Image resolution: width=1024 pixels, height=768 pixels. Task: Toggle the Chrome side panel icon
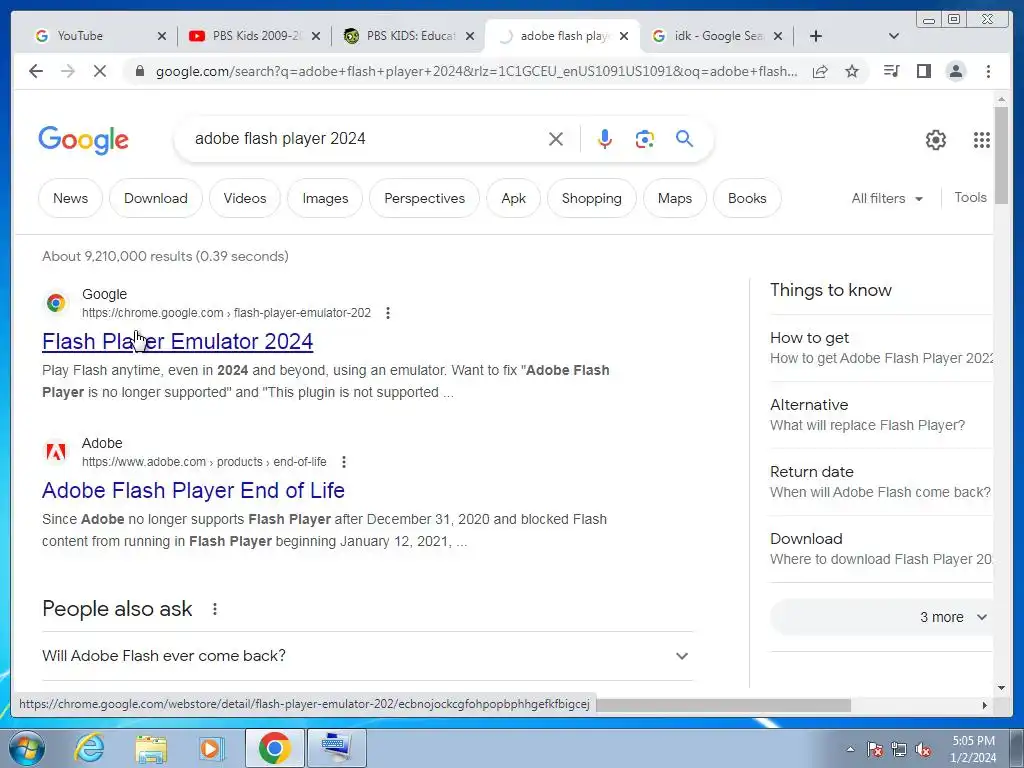pos(923,71)
